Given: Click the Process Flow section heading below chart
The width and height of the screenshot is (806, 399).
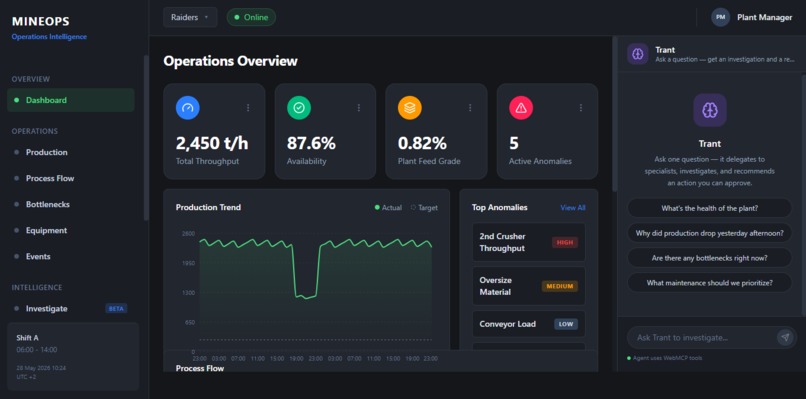Looking at the screenshot, I should click(200, 368).
